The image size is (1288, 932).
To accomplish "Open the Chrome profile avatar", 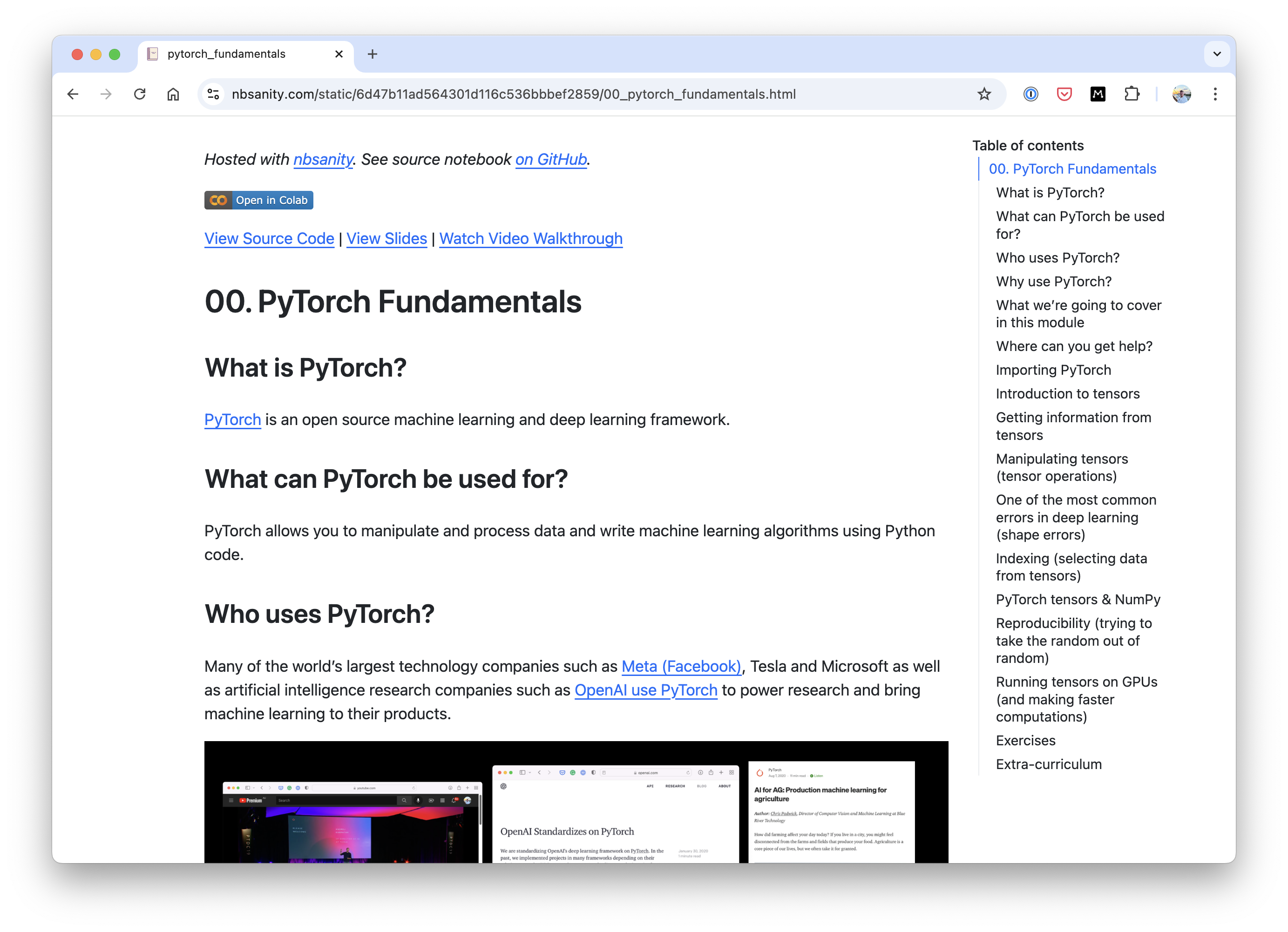I will pyautogui.click(x=1182, y=94).
